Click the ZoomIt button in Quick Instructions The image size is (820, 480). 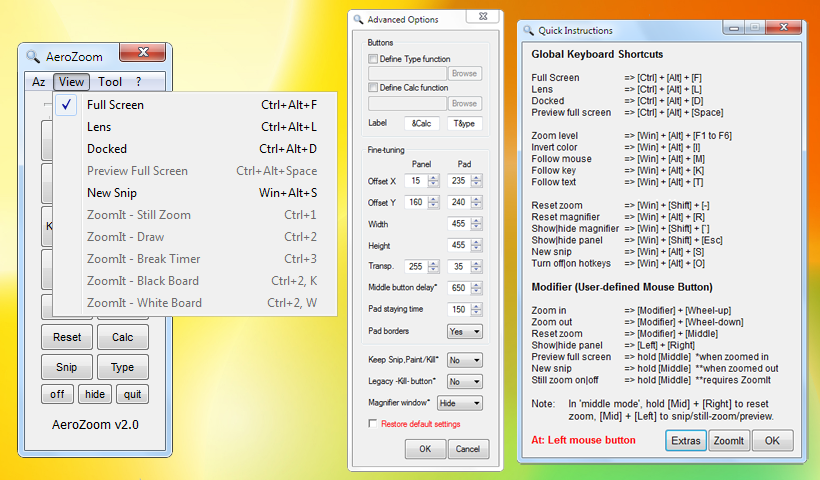(729, 441)
